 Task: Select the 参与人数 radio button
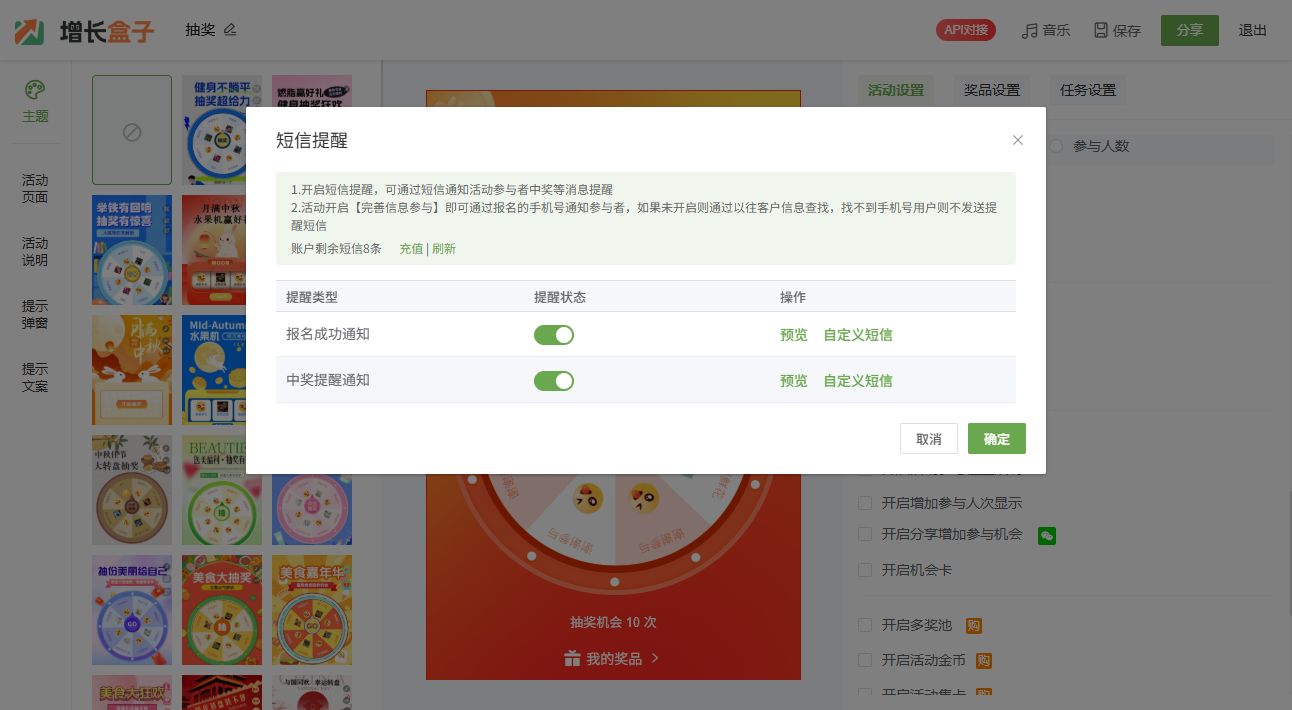(1056, 146)
